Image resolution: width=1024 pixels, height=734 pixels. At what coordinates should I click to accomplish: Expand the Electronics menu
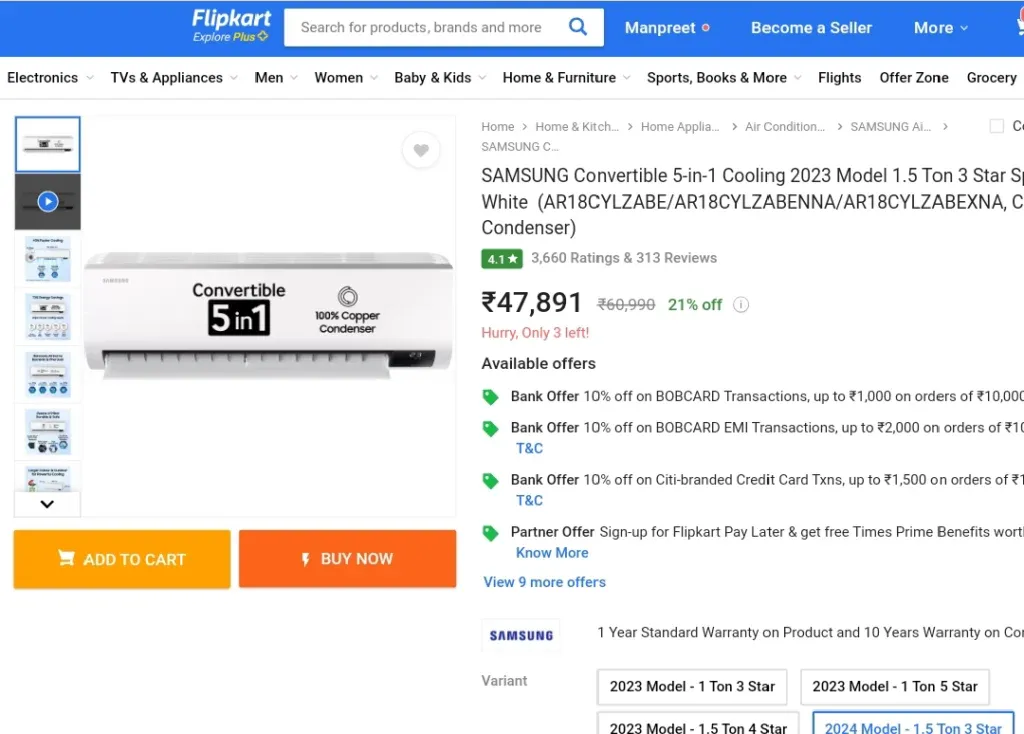coord(50,78)
